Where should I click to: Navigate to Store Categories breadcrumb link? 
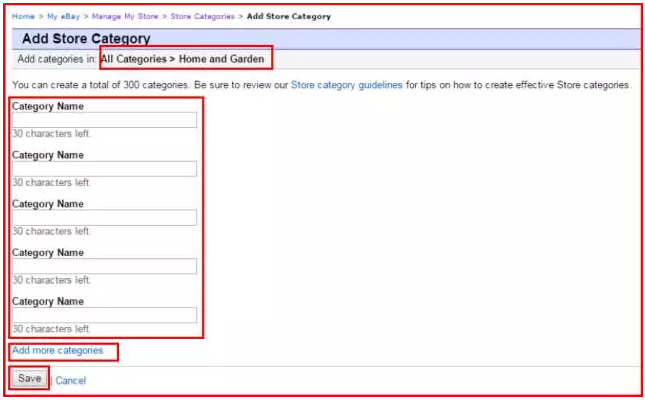[203, 17]
